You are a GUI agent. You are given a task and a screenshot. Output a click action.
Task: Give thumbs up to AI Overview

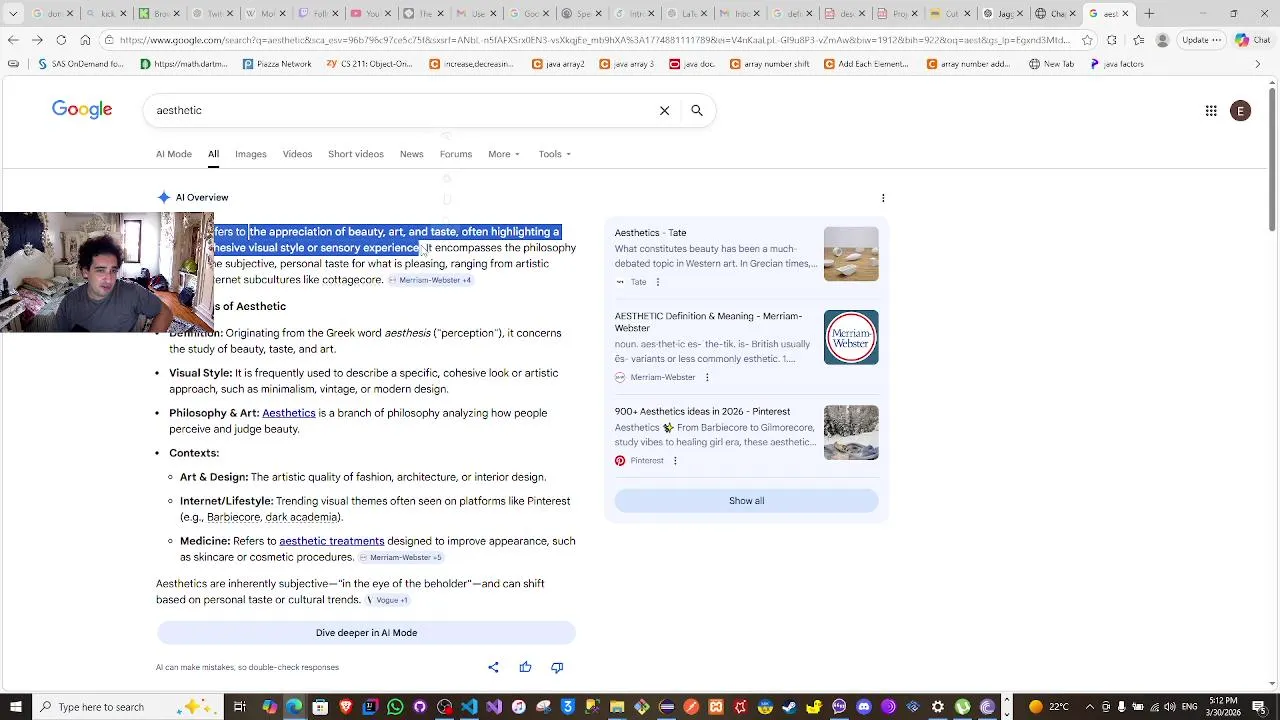pyautogui.click(x=525, y=667)
